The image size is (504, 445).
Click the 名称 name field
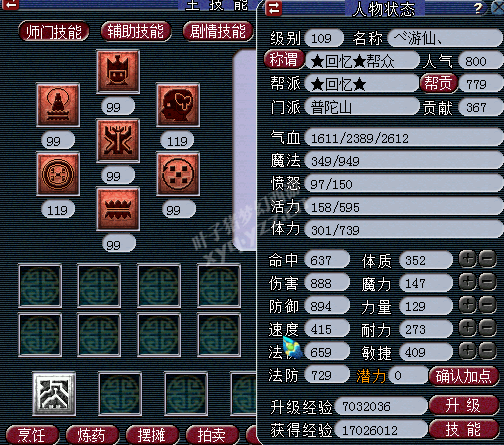pyautogui.click(x=446, y=38)
